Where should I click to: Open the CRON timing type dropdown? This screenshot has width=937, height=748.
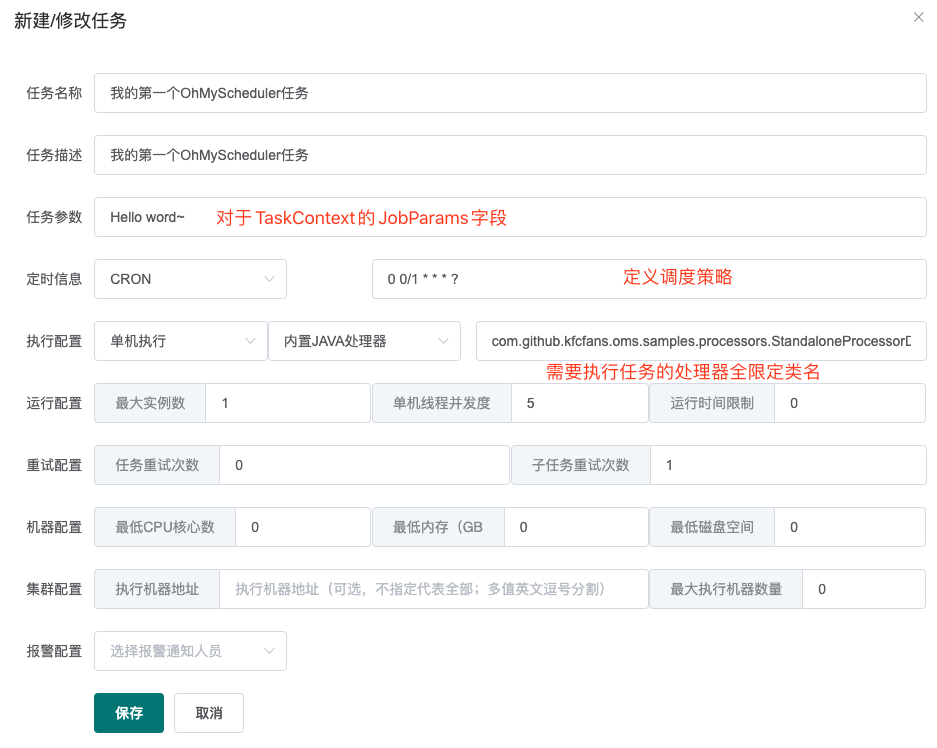click(190, 279)
